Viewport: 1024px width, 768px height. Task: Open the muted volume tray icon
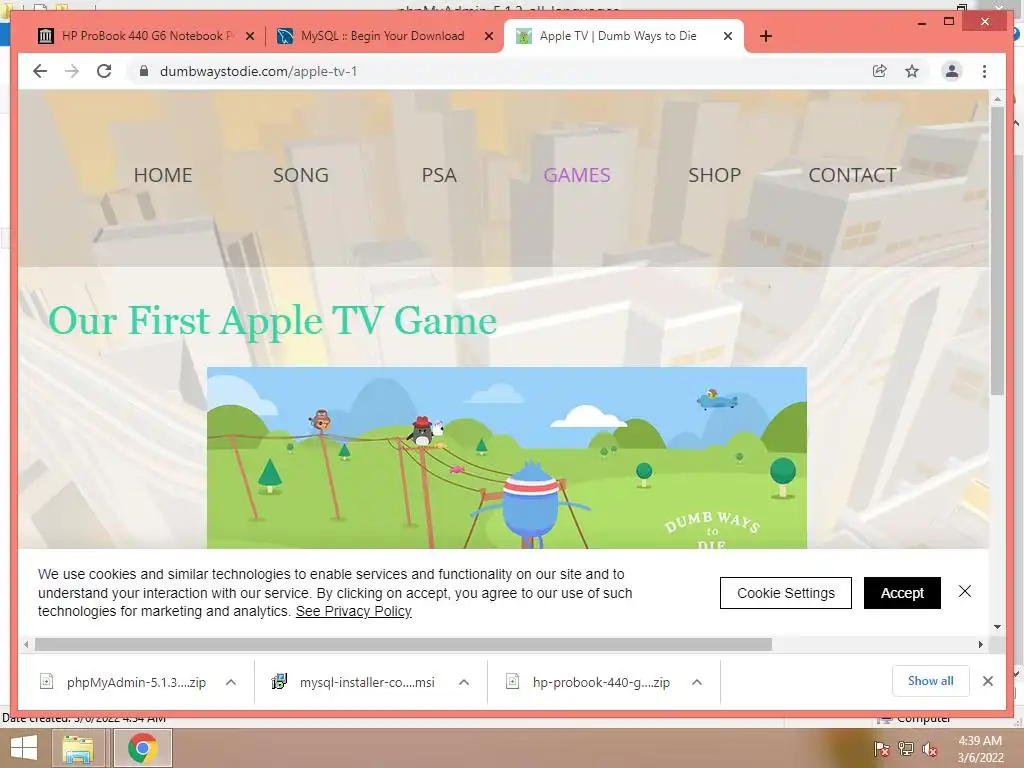point(930,748)
